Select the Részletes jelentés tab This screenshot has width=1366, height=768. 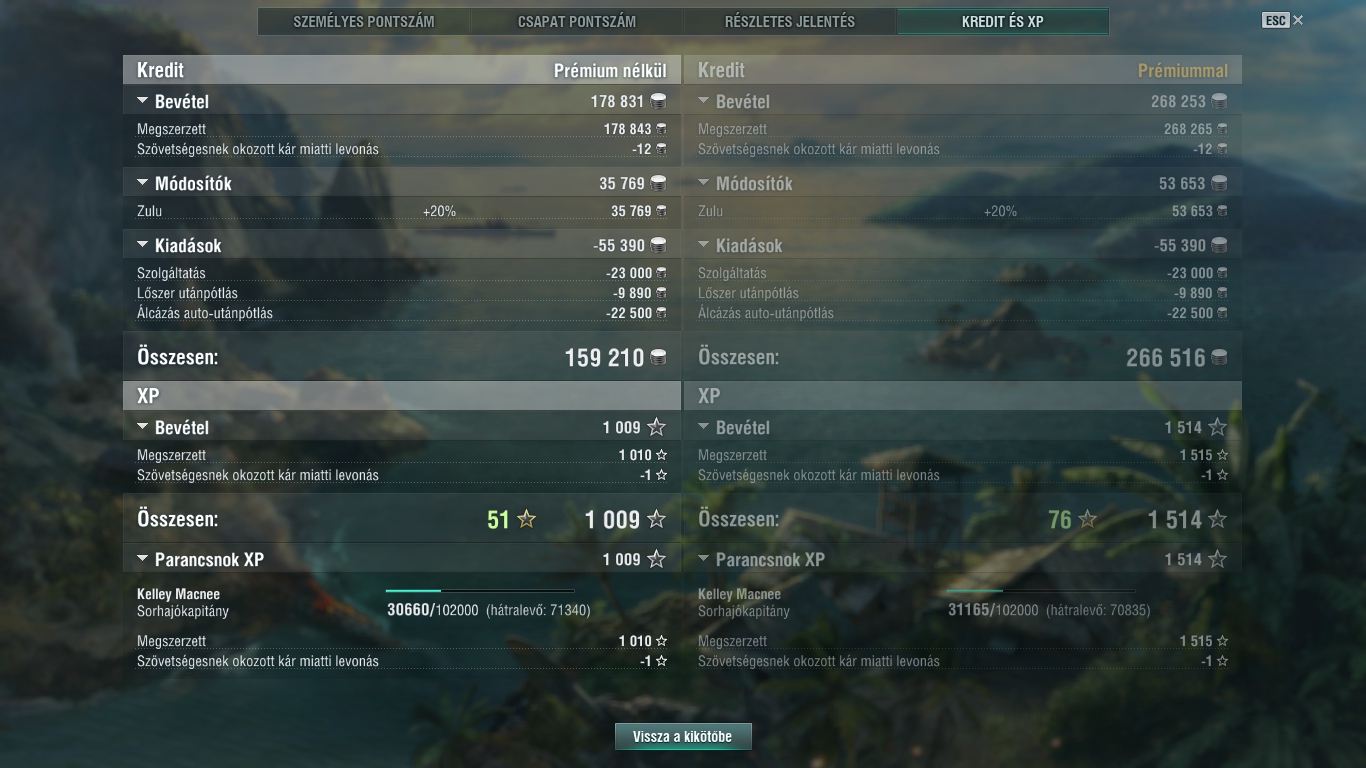click(790, 21)
